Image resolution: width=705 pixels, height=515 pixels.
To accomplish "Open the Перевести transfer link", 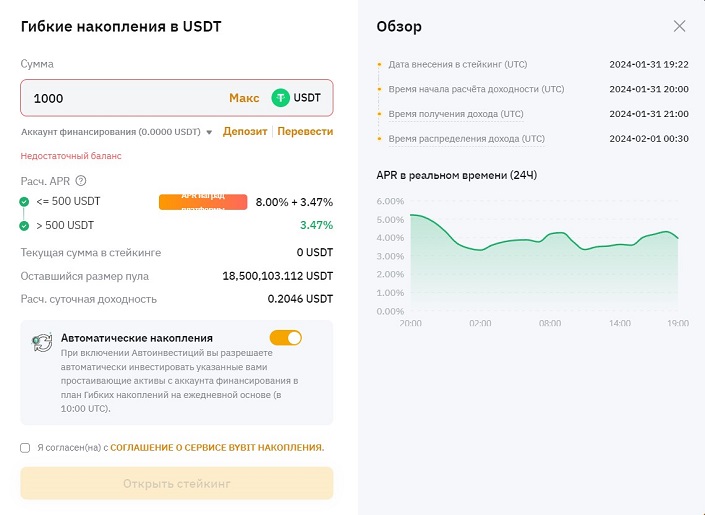I will pyautogui.click(x=305, y=131).
